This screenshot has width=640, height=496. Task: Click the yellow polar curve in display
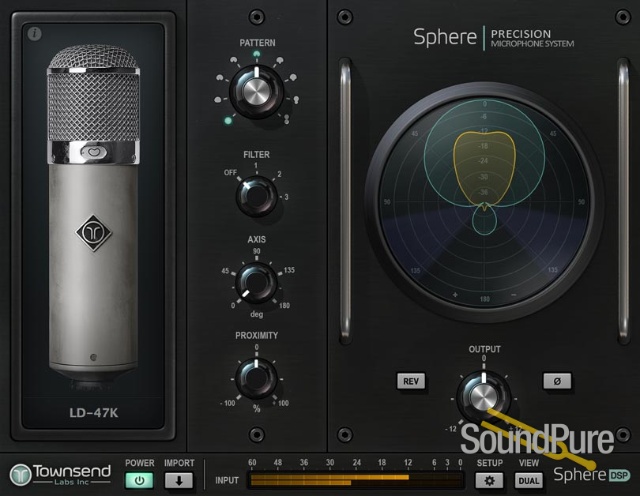coord(484,169)
